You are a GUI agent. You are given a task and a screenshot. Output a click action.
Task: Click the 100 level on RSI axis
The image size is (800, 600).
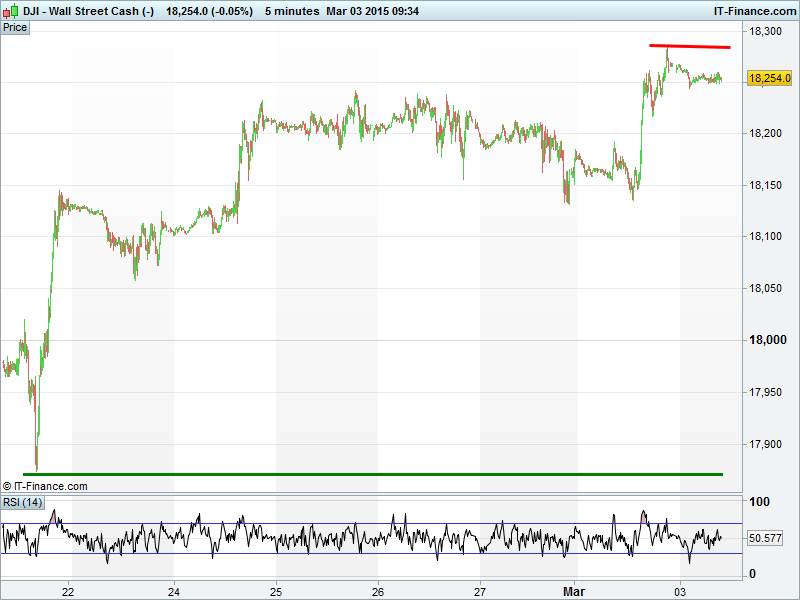760,502
